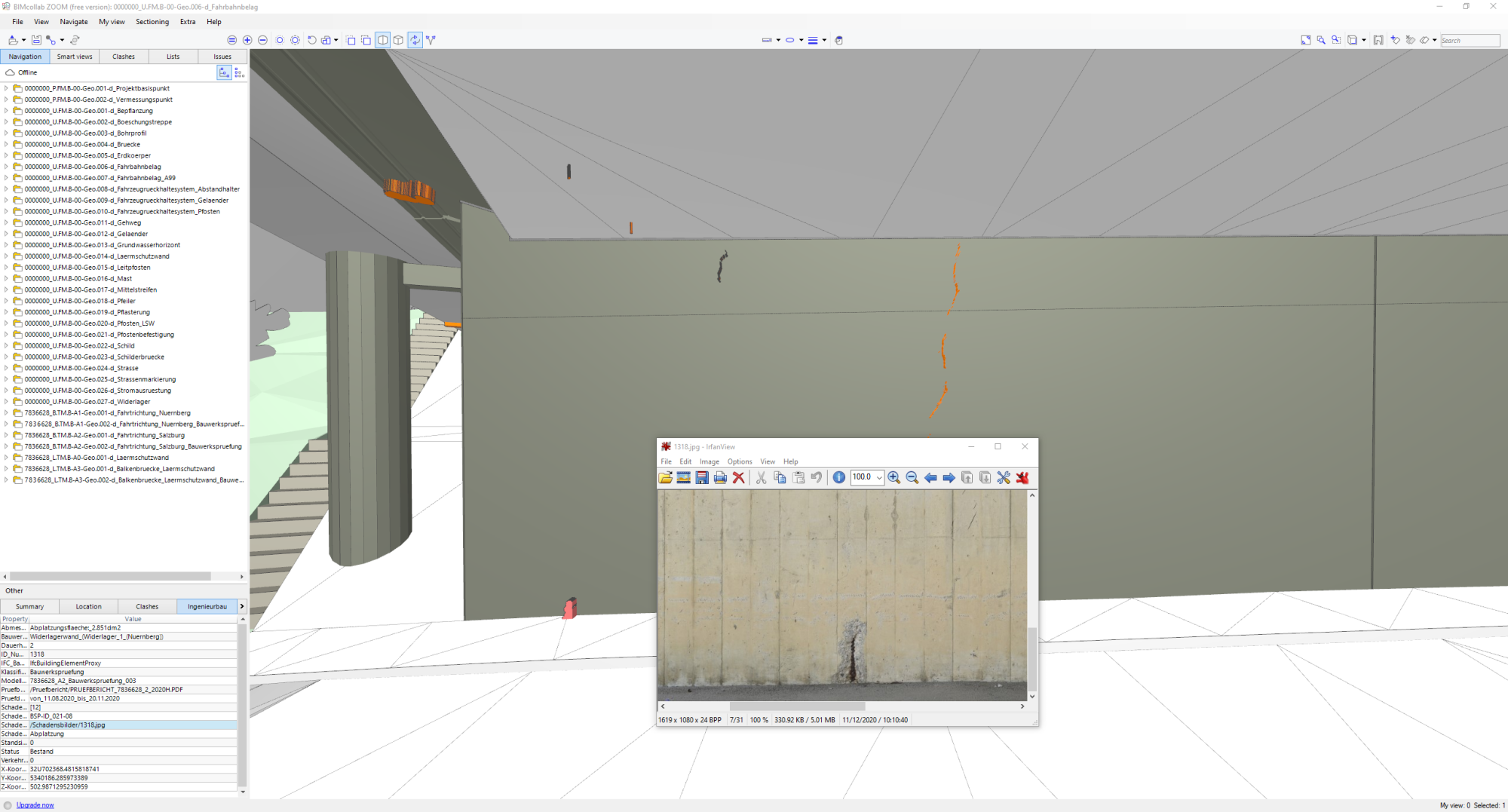Open IrfanView image information icon
This screenshot has width=1508, height=812.
pyautogui.click(x=838, y=477)
